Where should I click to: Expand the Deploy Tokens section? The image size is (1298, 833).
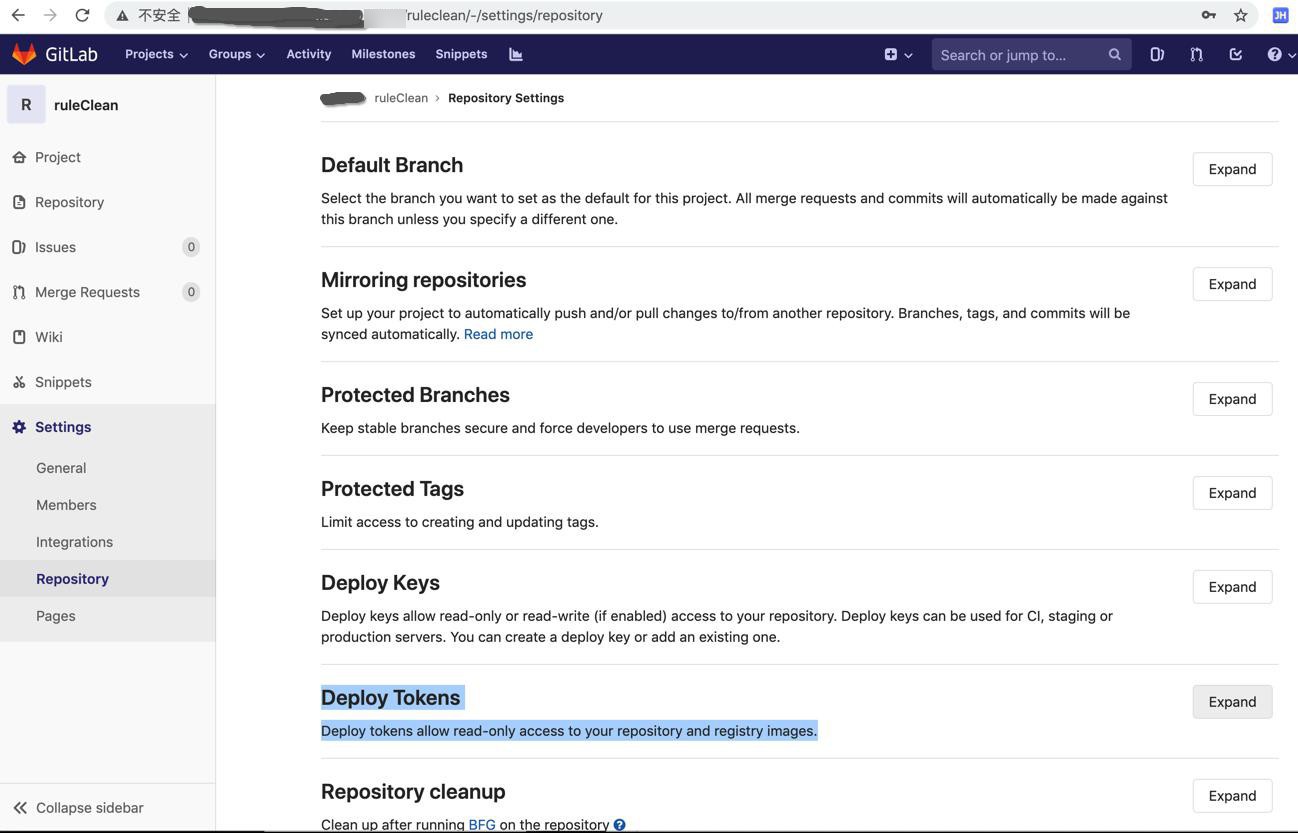[1231, 702]
